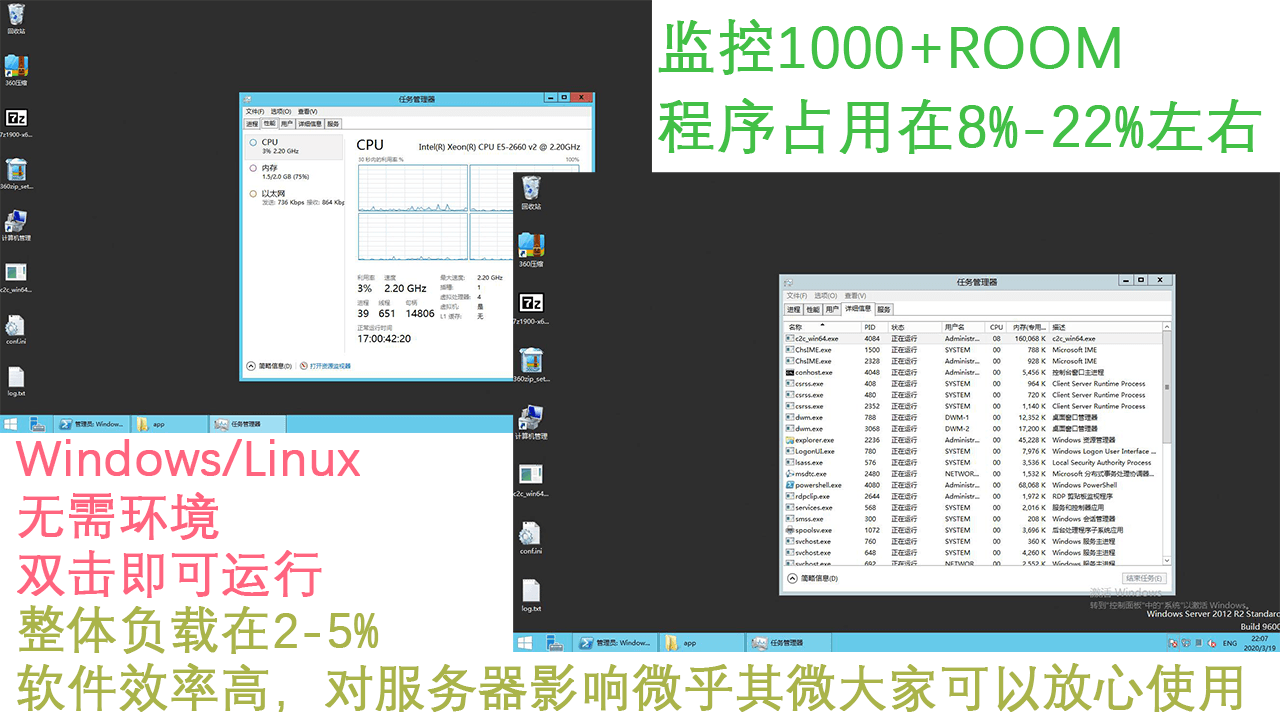
Task: Select 内存 1.5/2.0 GB in the performance sidebar
Action: pyautogui.click(x=294, y=172)
